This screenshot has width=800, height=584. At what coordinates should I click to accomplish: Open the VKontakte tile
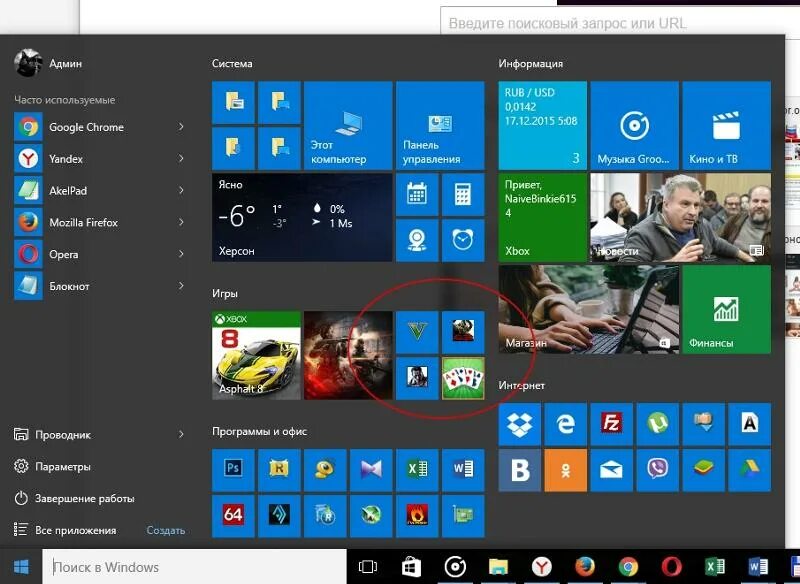[x=519, y=470]
